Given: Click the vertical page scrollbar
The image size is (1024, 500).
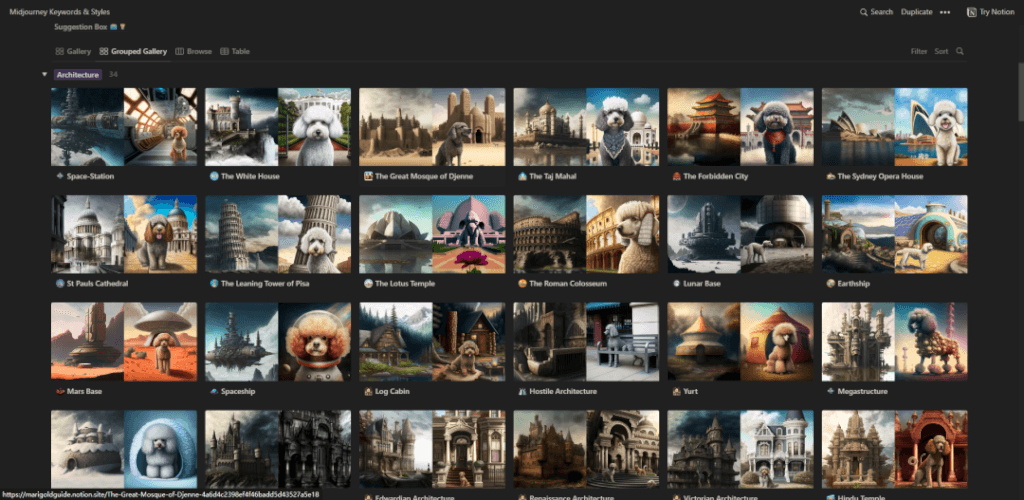Looking at the screenshot, I should pyautogui.click(x=1021, y=91).
